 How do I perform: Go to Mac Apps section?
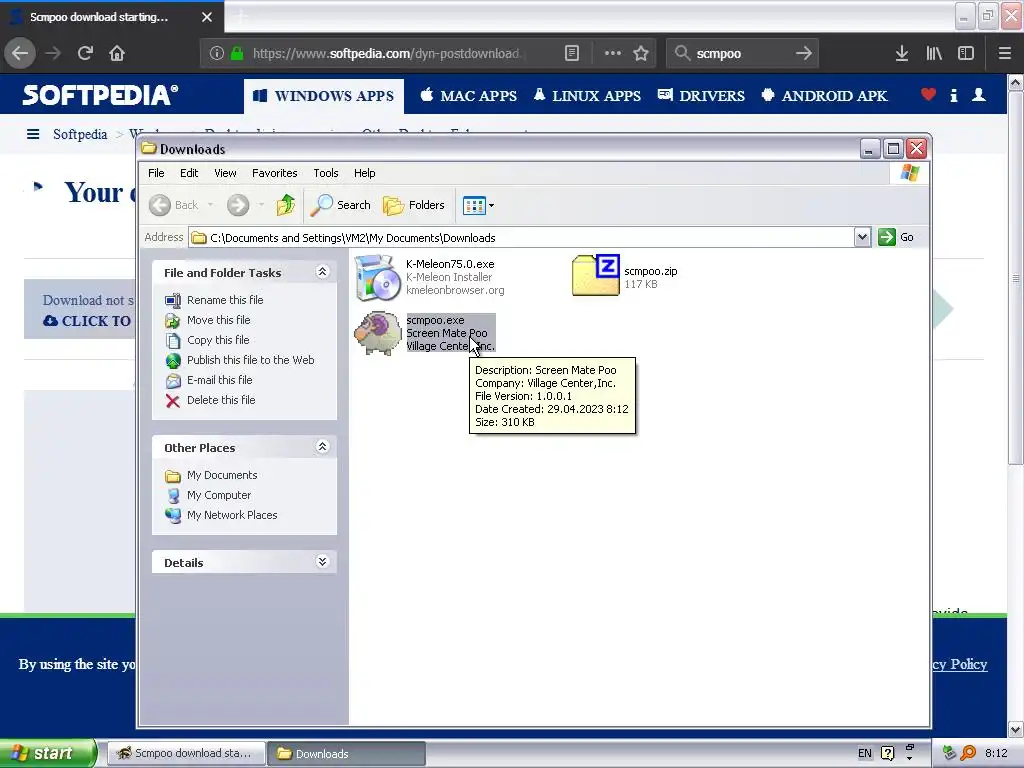pyautogui.click(x=468, y=96)
